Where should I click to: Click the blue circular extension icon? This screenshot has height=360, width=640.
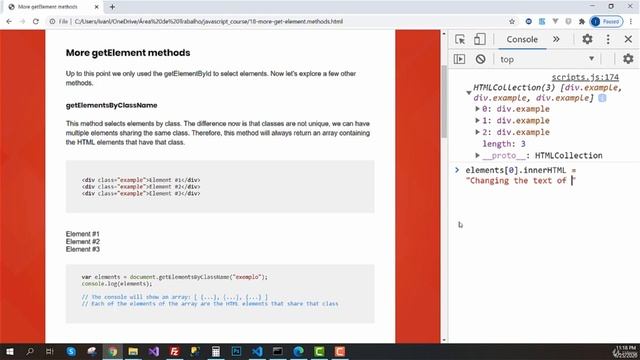click(x=529, y=21)
